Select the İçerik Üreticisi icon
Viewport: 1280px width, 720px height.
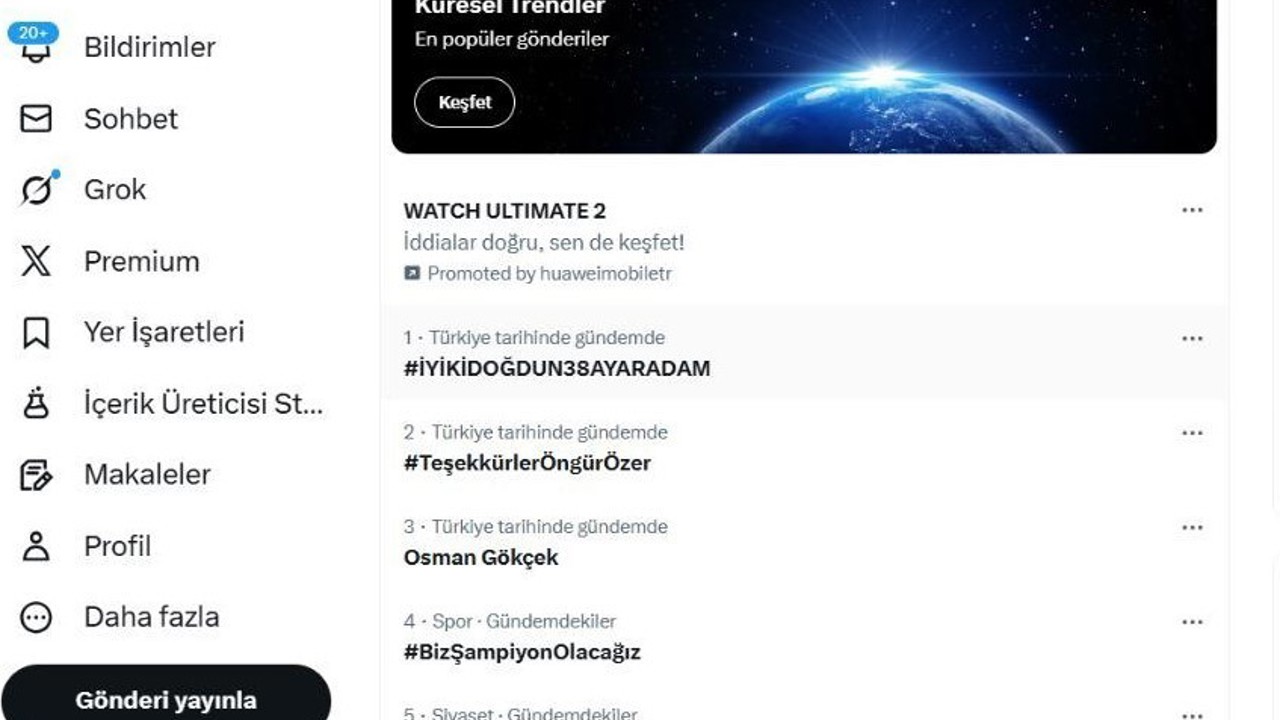(x=38, y=404)
